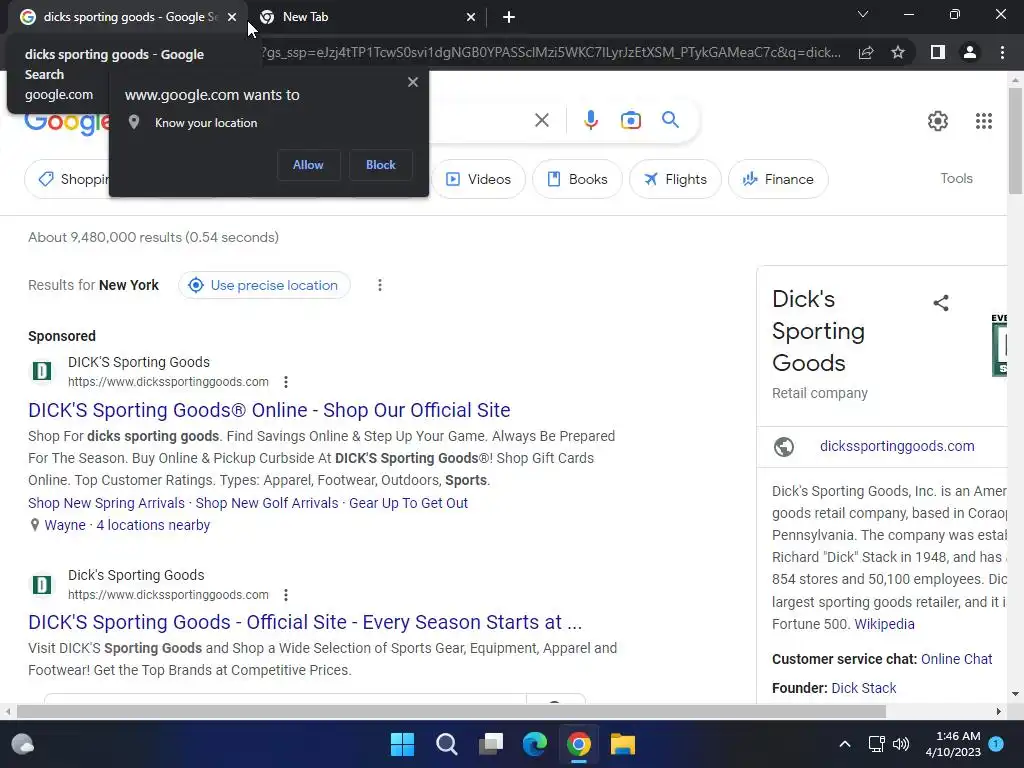This screenshot has width=1024, height=768.
Task: Click Use precise location
Action: (264, 285)
